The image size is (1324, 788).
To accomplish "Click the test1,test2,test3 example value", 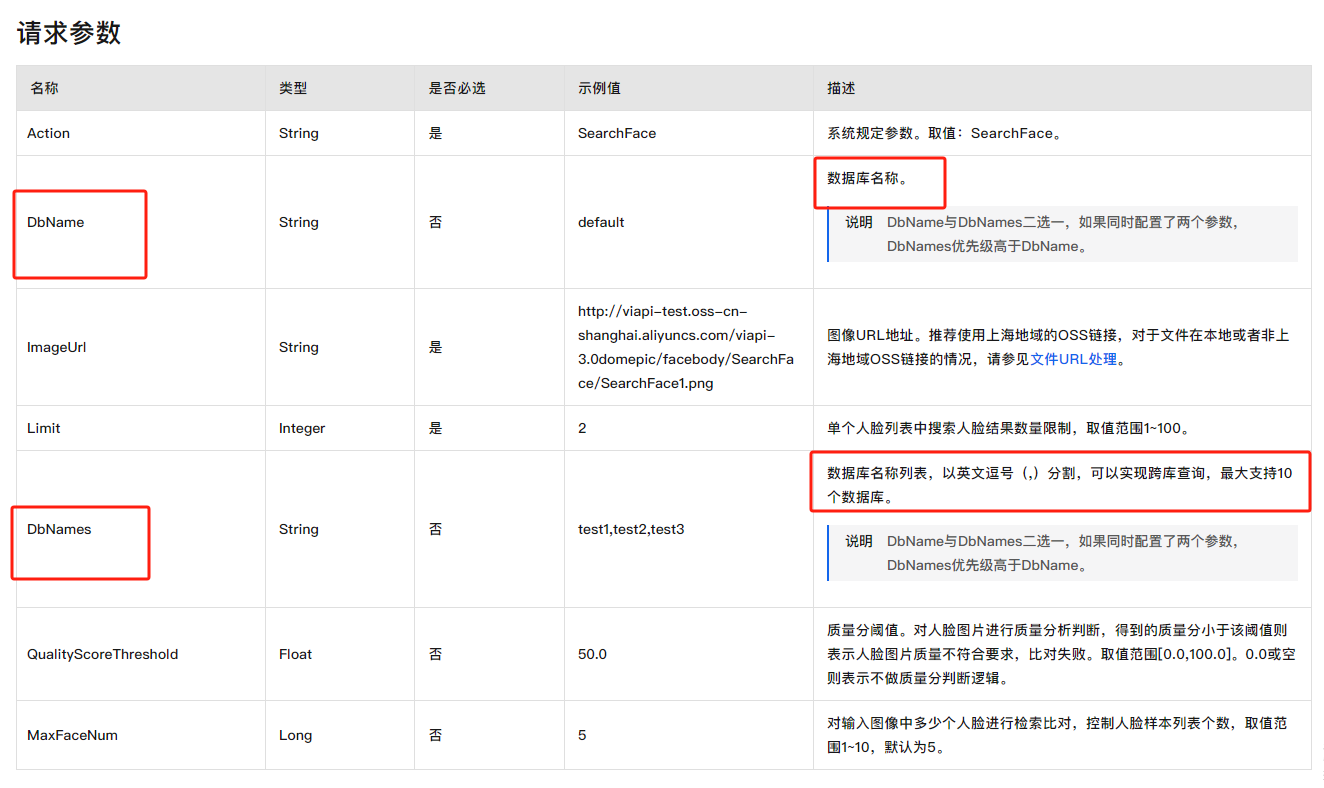I will pyautogui.click(x=631, y=529).
